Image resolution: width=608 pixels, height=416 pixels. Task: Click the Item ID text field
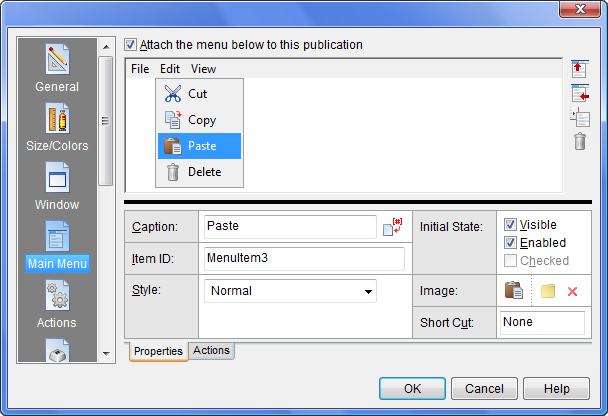click(x=304, y=259)
